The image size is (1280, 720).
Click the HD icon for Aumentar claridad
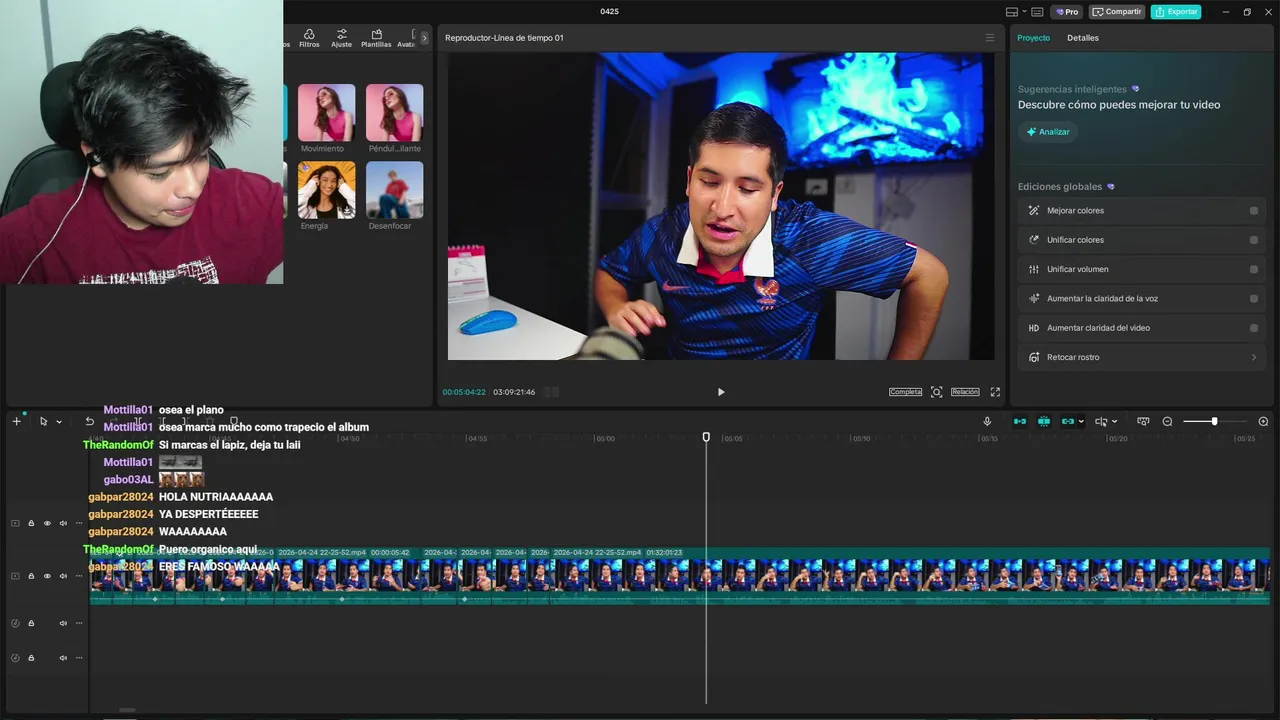pos(1034,328)
